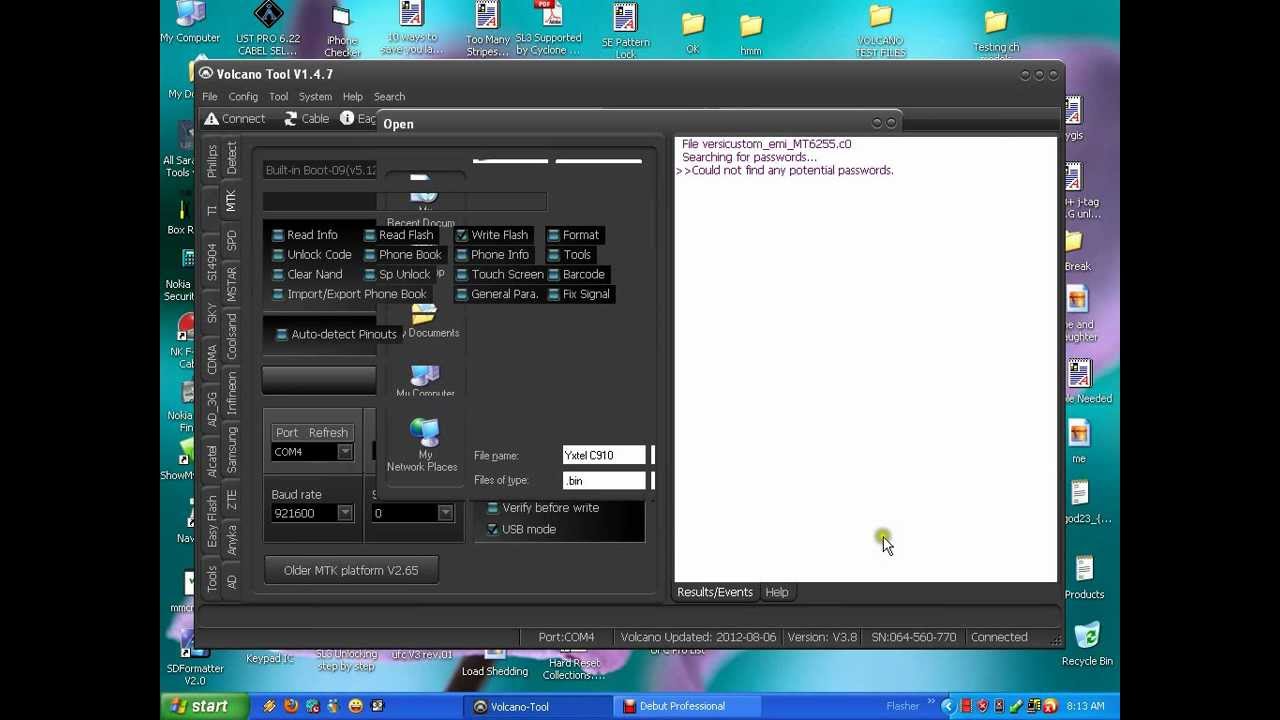Click the Documents folder in Open dialog
1280x720 pixels.
(425, 322)
